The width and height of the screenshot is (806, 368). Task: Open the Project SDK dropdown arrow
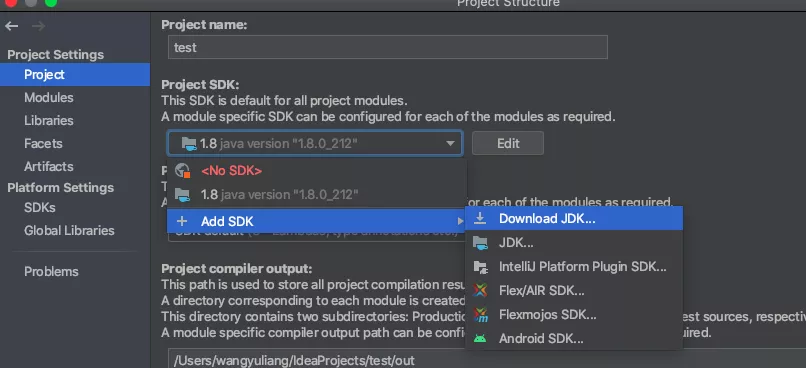pyautogui.click(x=450, y=143)
